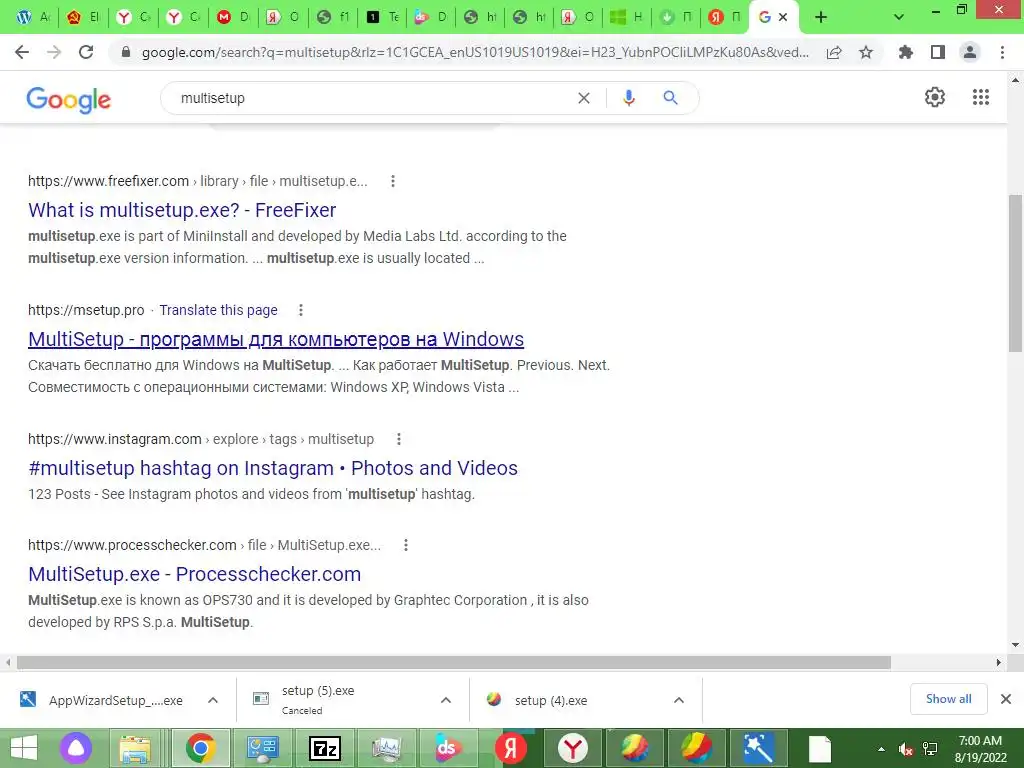Focus the address bar URL
Viewport: 1024px width, 768px height.
(475, 52)
